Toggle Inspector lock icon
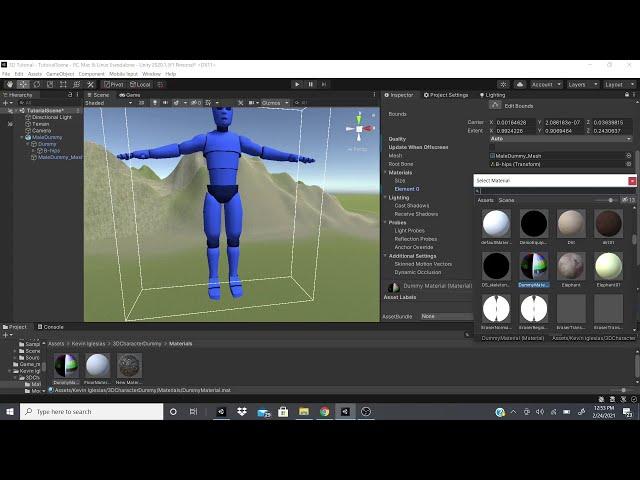The height and width of the screenshot is (480, 640). click(627, 95)
